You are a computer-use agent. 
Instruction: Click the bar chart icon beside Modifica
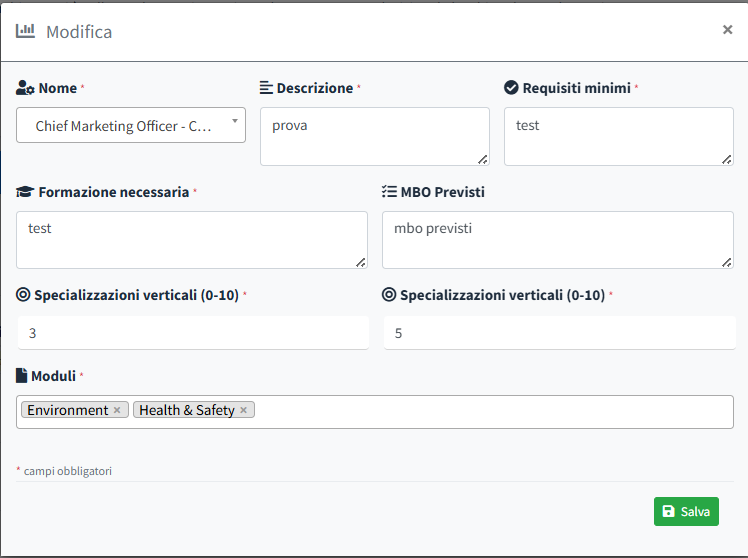pyautogui.click(x=26, y=31)
